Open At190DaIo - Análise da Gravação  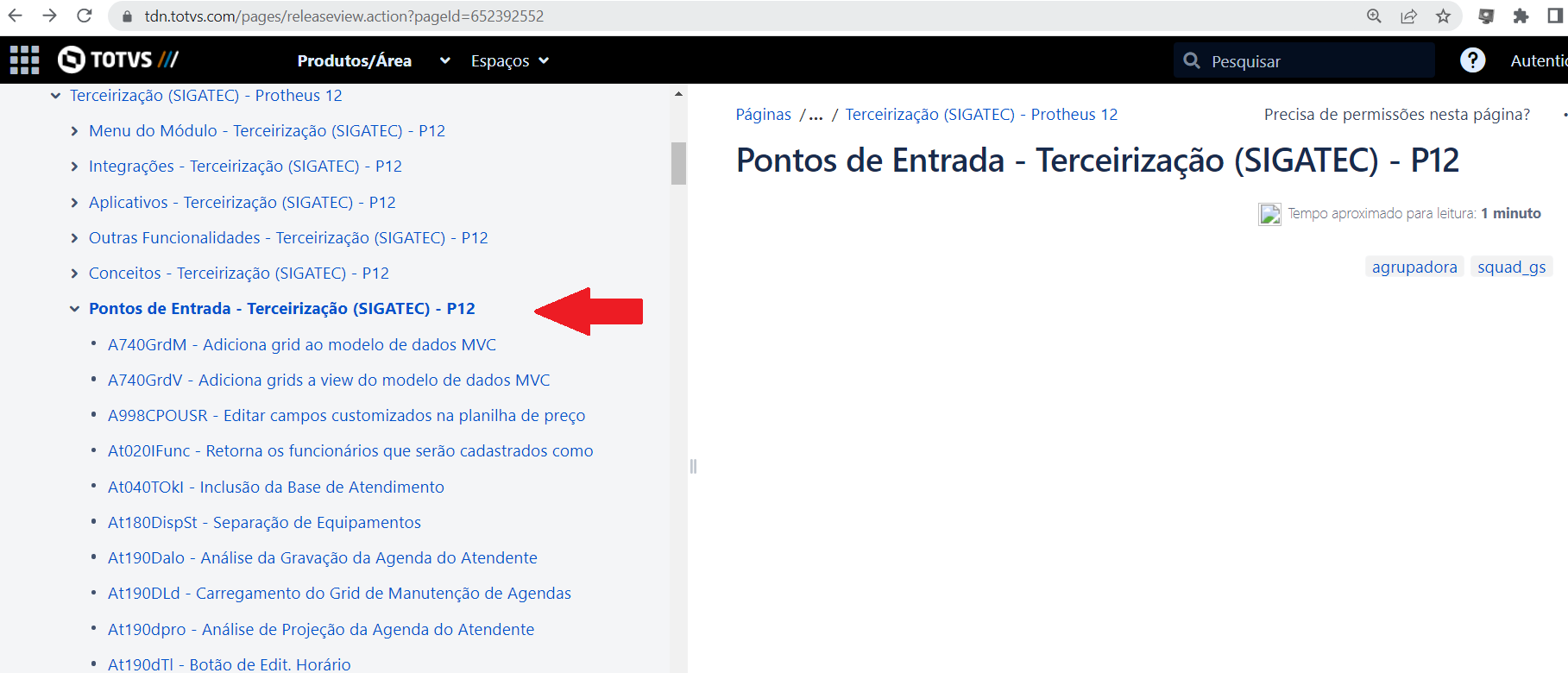(323, 558)
